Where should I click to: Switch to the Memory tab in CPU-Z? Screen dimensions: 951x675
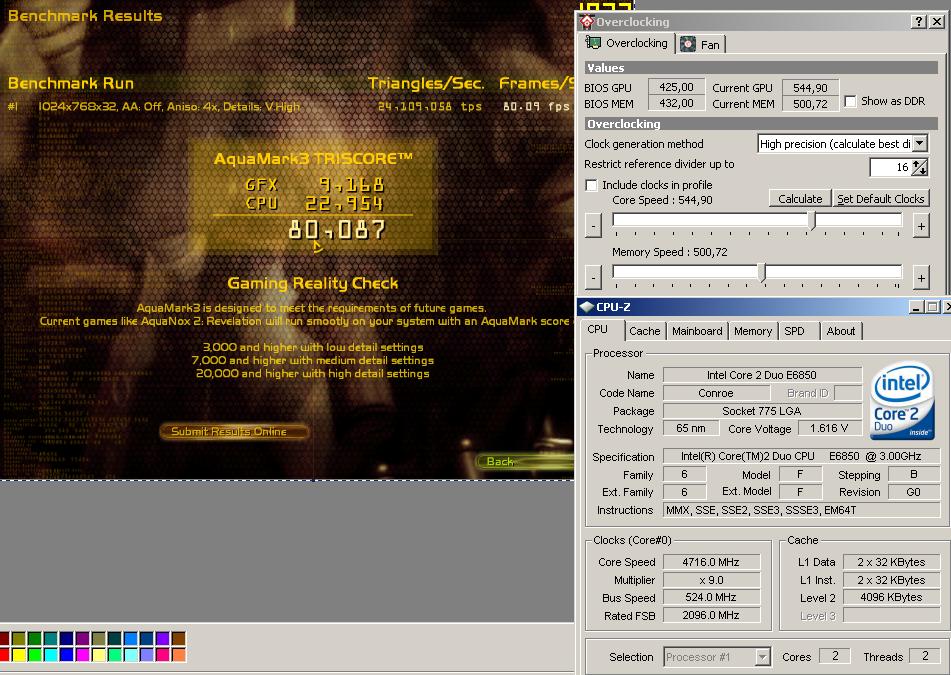coord(753,331)
